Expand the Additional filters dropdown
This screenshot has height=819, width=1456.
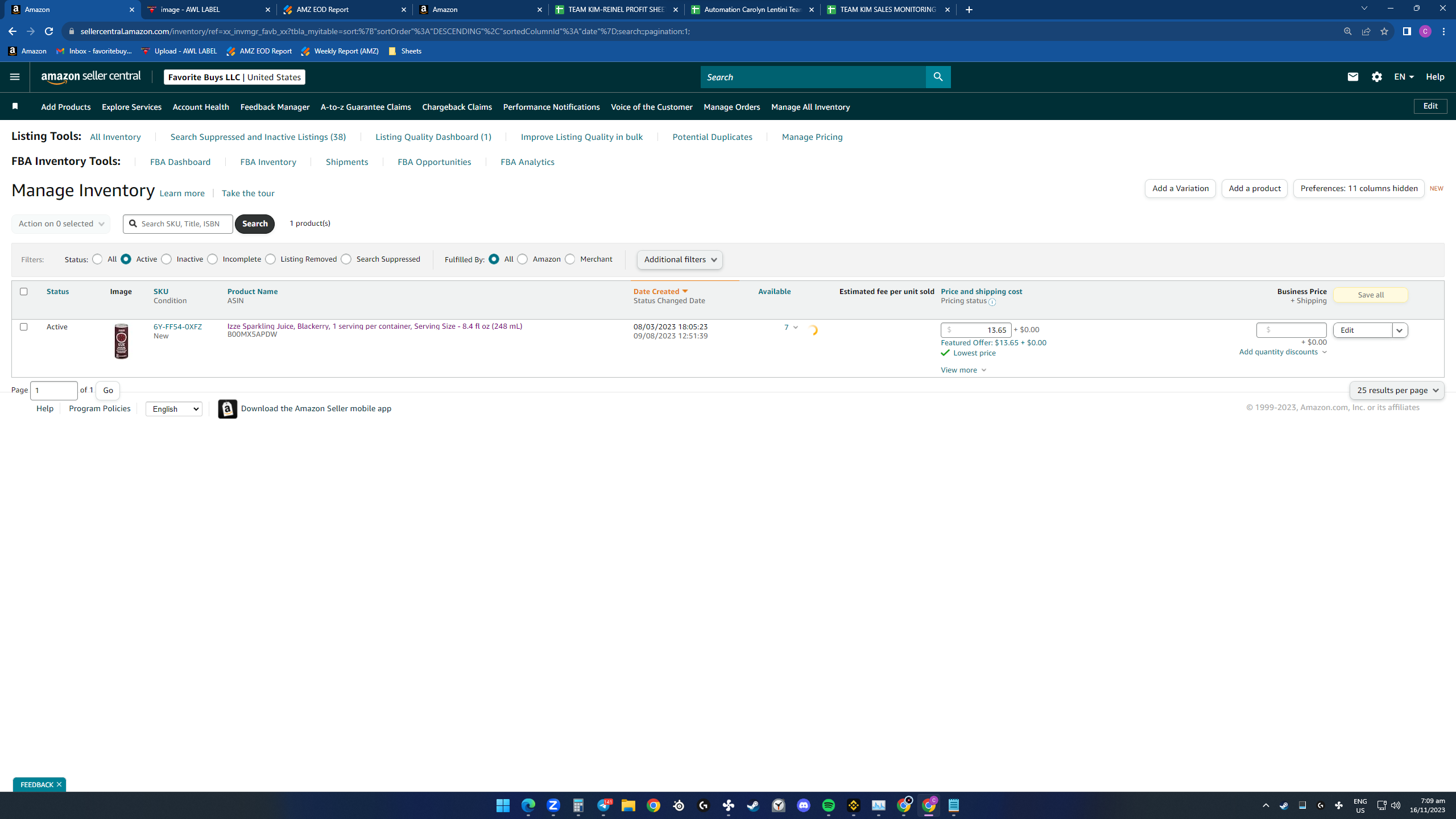tap(680, 259)
